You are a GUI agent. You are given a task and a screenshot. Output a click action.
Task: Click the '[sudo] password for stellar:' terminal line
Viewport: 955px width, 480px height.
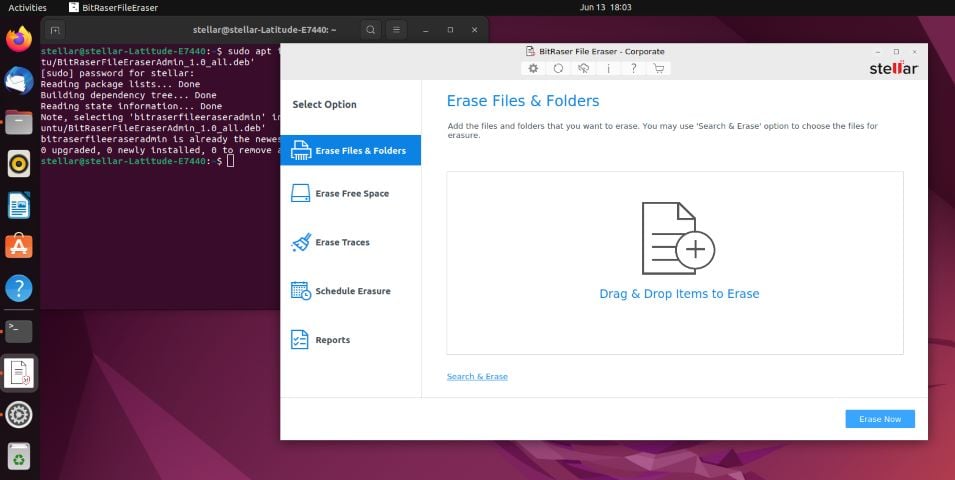click(x=117, y=73)
